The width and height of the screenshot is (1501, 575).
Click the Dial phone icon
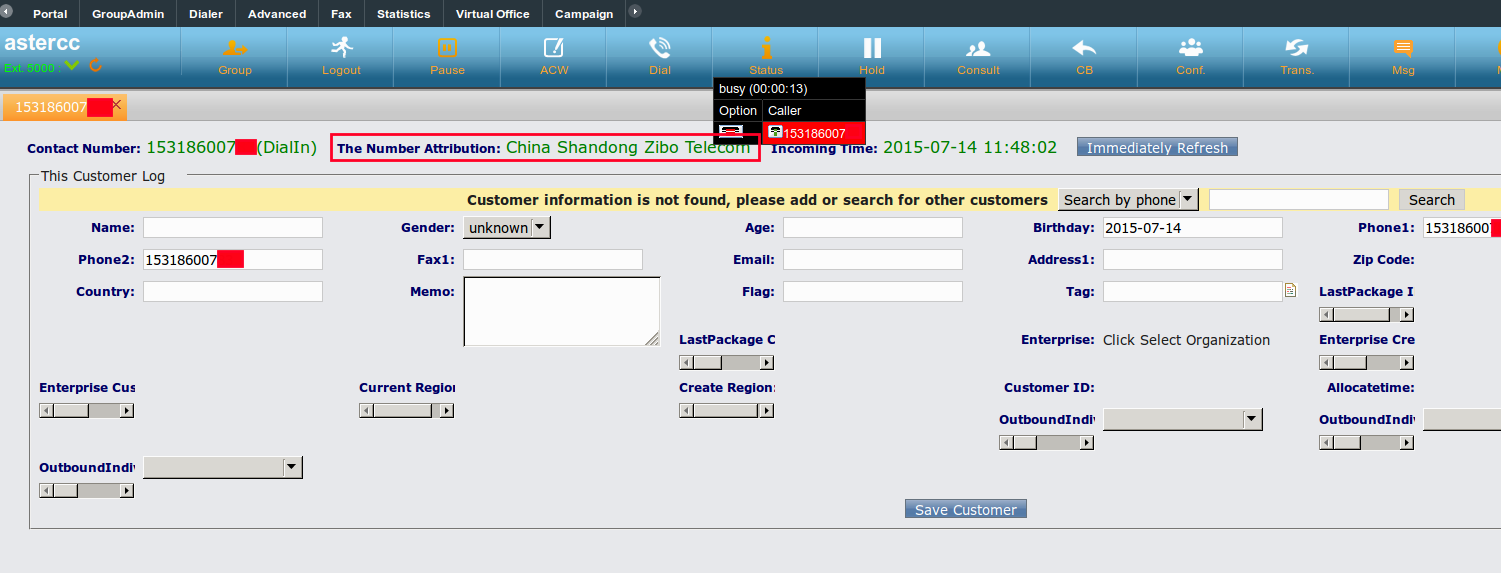click(659, 48)
